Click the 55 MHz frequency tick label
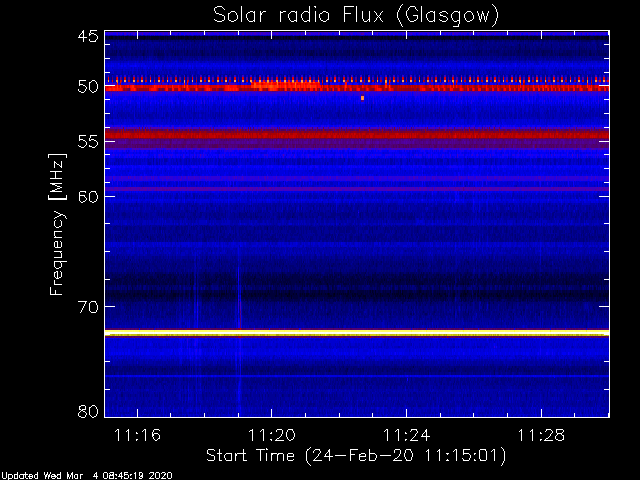This screenshot has height=480, width=640. [x=88, y=142]
